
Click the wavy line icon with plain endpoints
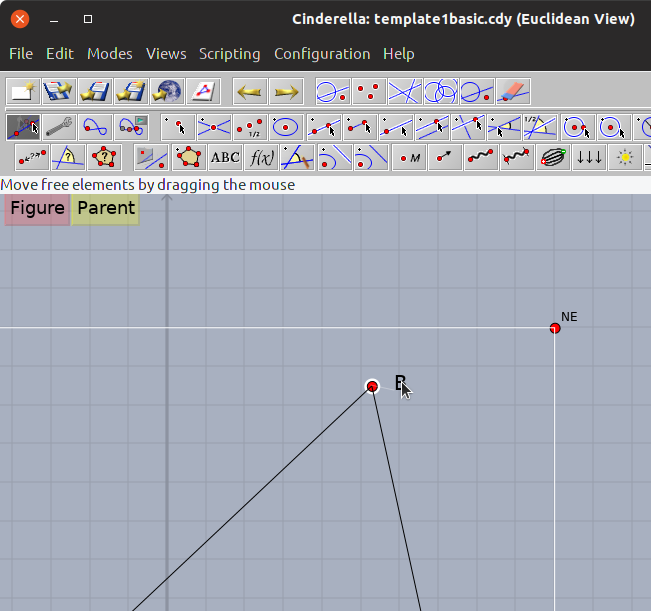click(x=481, y=157)
